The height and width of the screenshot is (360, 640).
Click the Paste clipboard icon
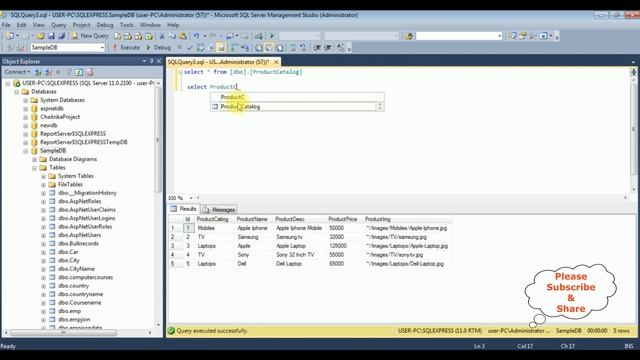click(183, 36)
